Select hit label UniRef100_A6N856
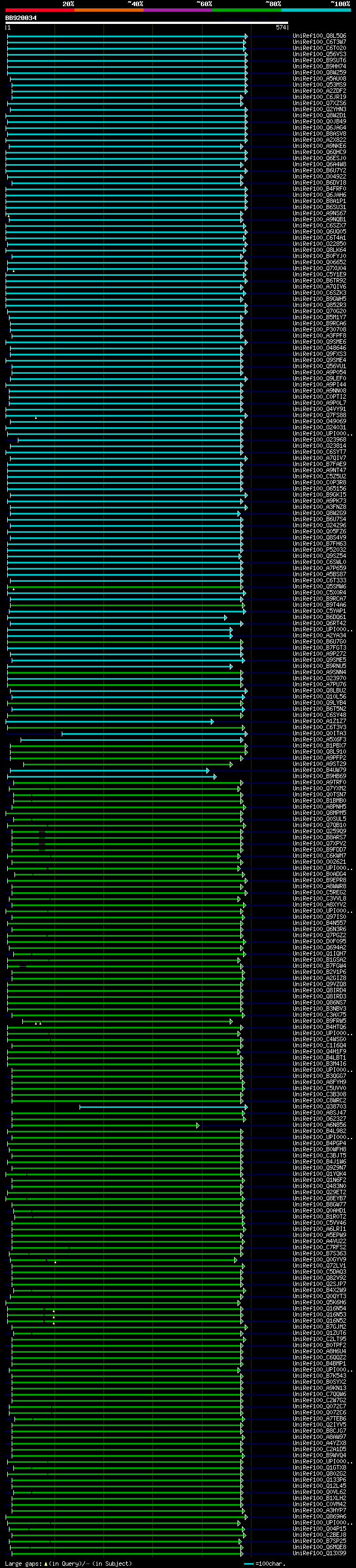 pyautogui.click(x=319, y=1125)
